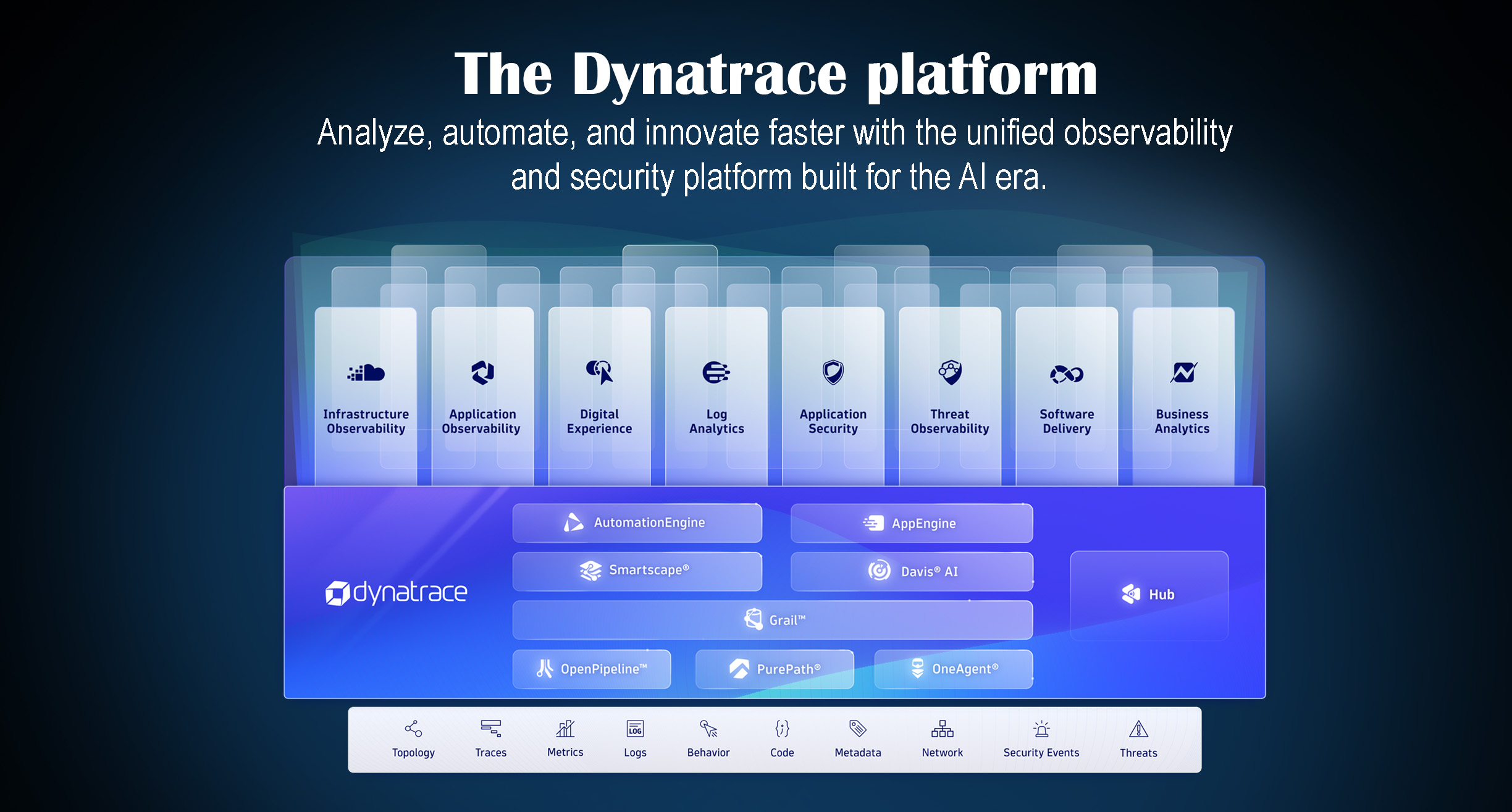
Task: Click the AppEngine icon
Action: point(873,523)
